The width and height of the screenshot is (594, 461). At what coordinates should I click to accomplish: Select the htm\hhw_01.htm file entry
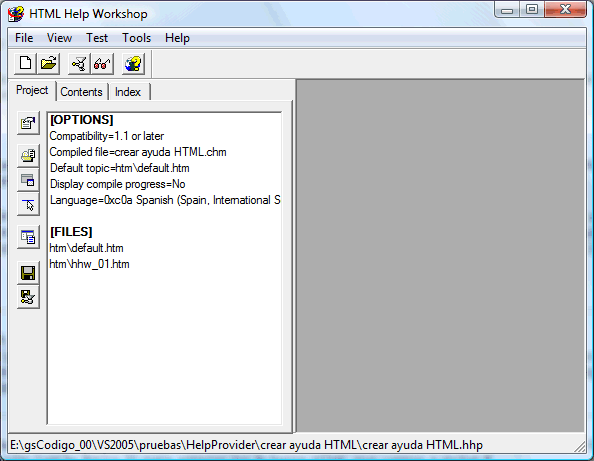pyautogui.click(x=89, y=264)
